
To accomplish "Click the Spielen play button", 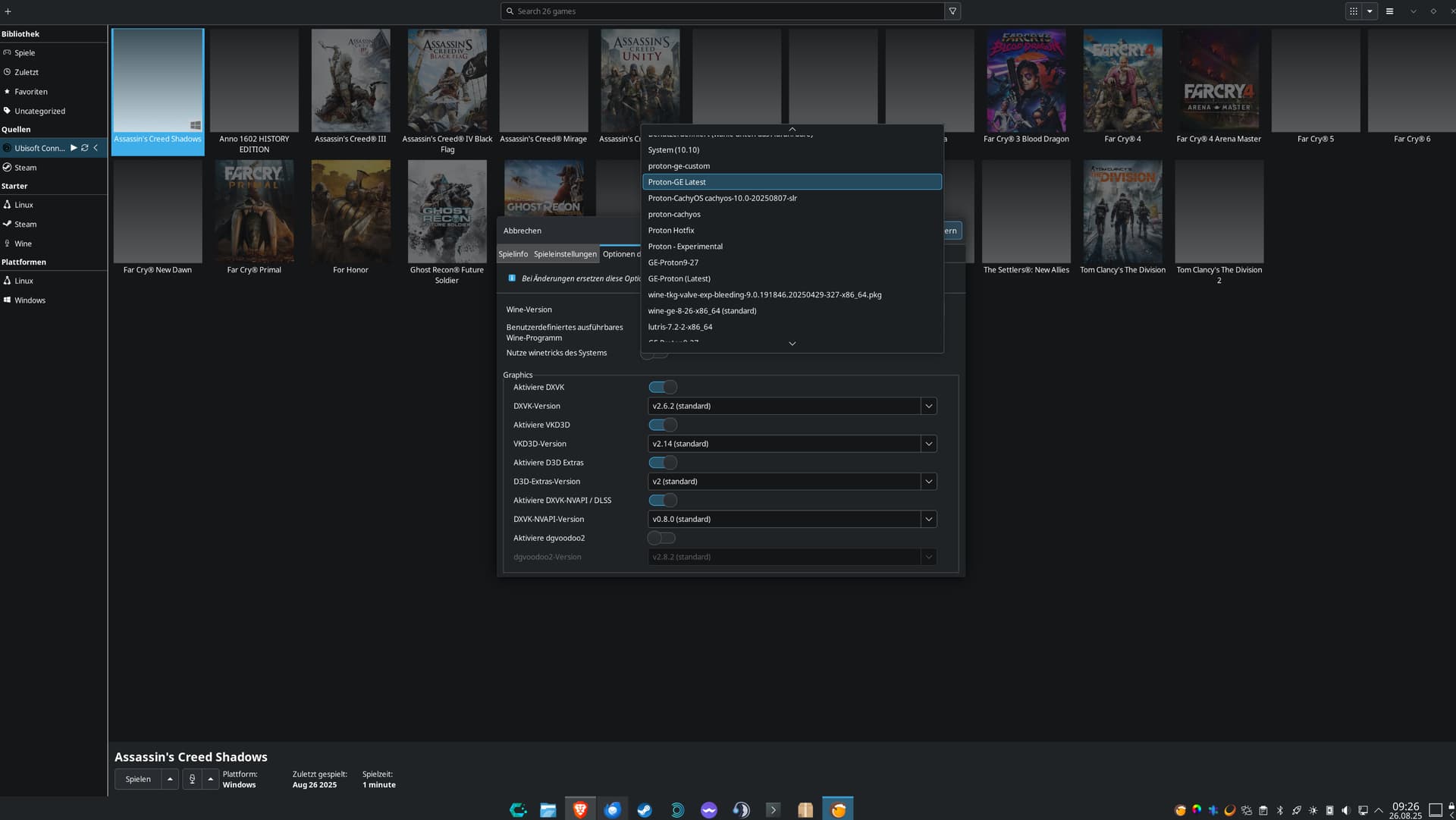I will (x=138, y=779).
